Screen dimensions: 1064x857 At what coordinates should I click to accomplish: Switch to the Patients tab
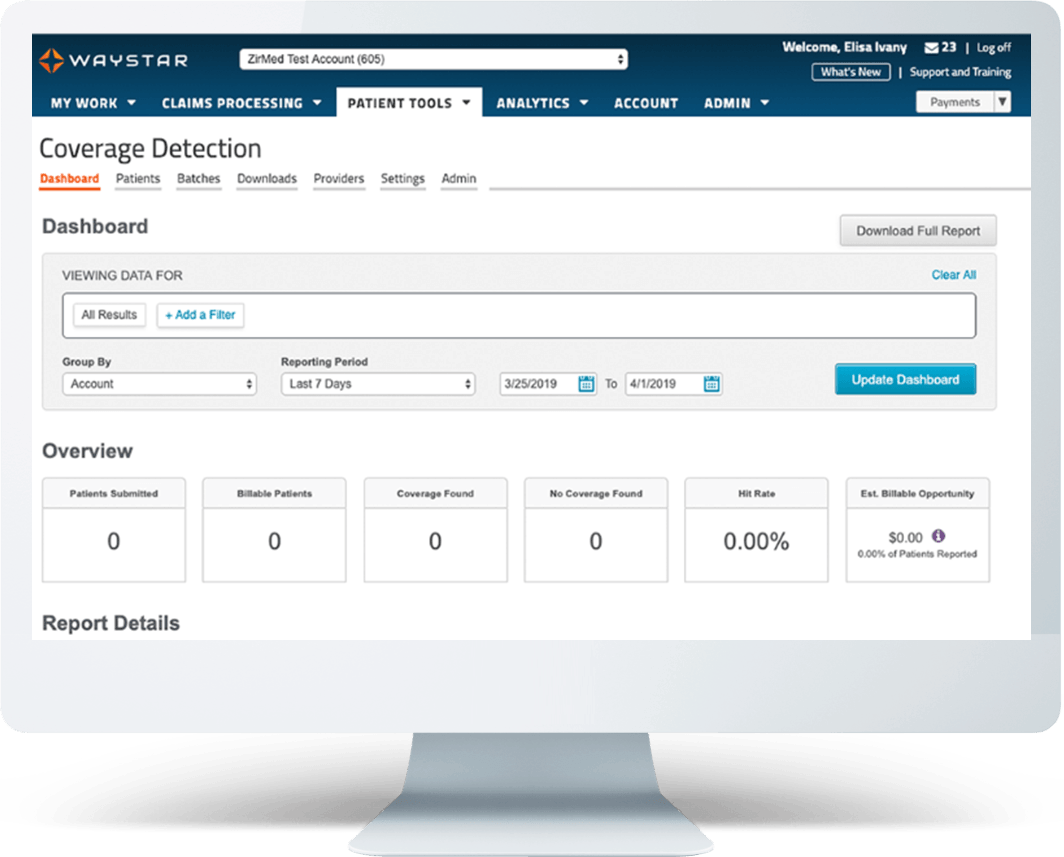(137, 178)
